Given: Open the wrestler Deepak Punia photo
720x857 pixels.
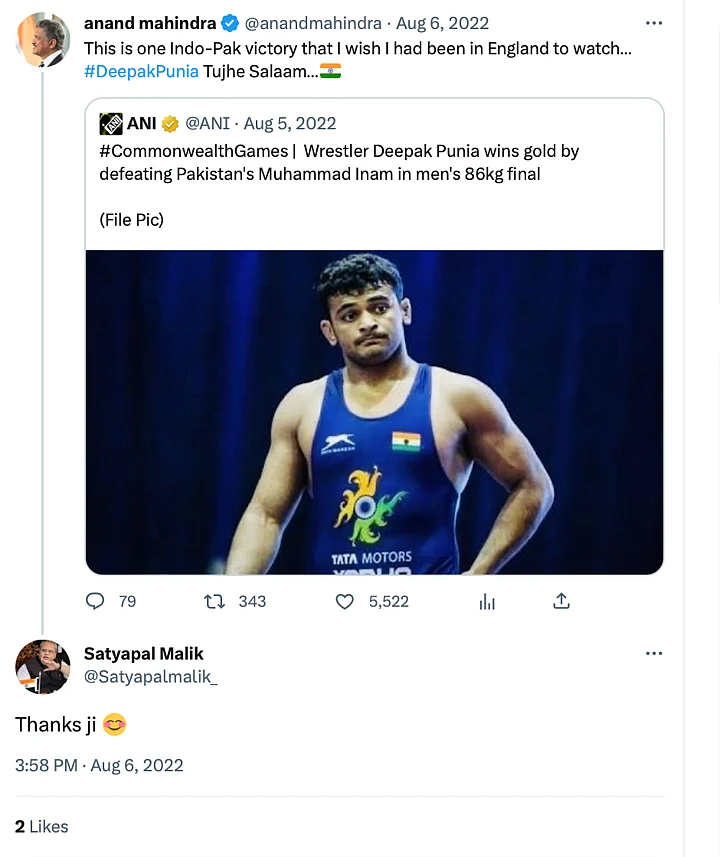Looking at the screenshot, I should (374, 412).
